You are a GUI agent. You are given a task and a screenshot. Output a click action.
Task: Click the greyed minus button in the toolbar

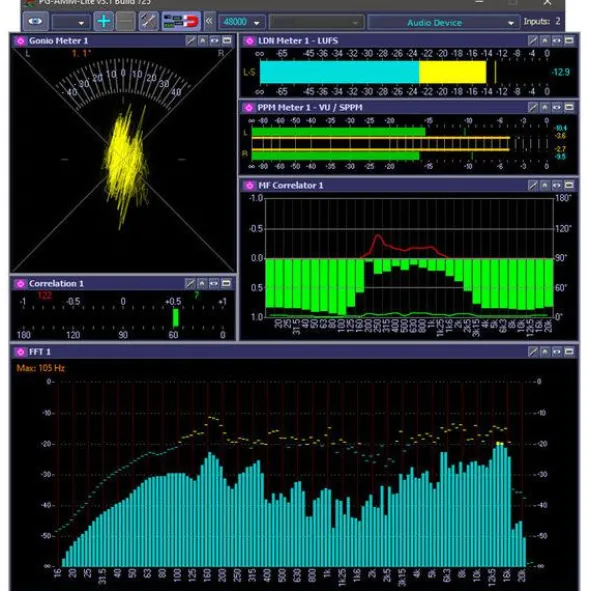[126, 21]
